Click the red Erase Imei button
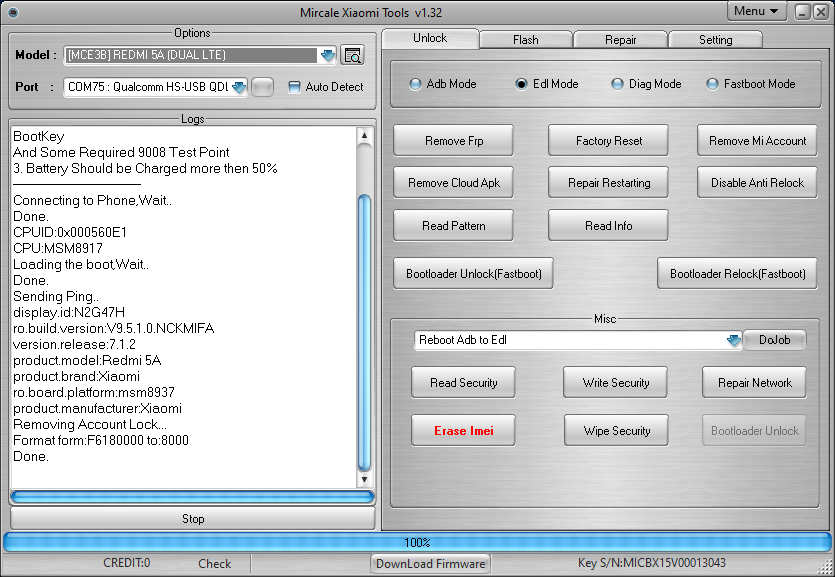 [463, 431]
